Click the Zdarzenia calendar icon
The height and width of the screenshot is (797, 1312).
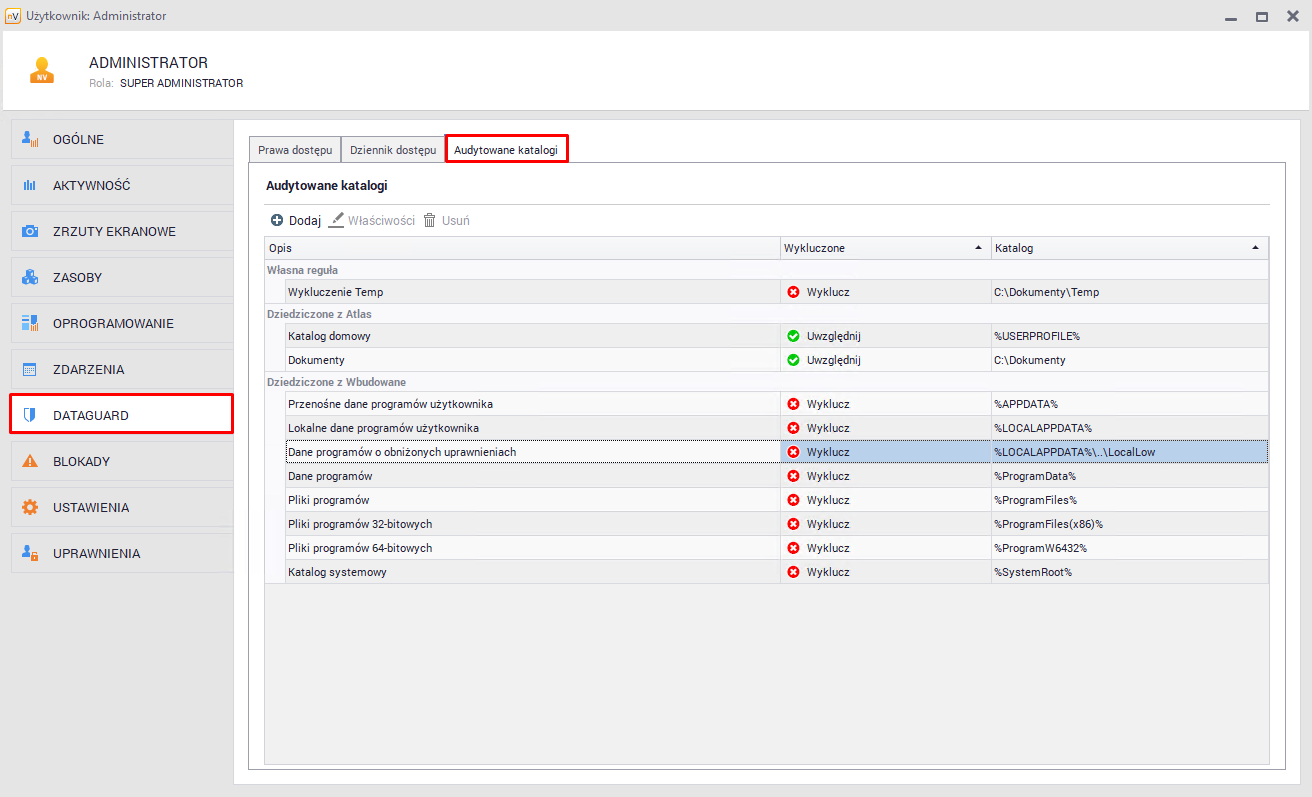pos(30,370)
